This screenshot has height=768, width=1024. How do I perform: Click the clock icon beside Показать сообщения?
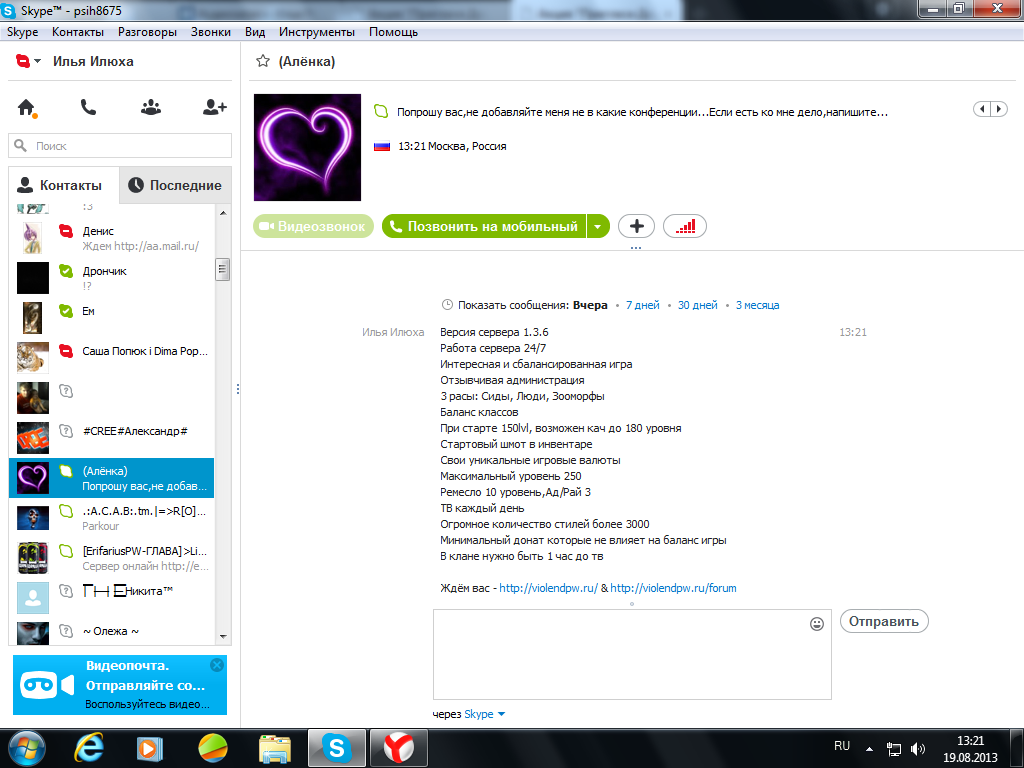pos(447,304)
